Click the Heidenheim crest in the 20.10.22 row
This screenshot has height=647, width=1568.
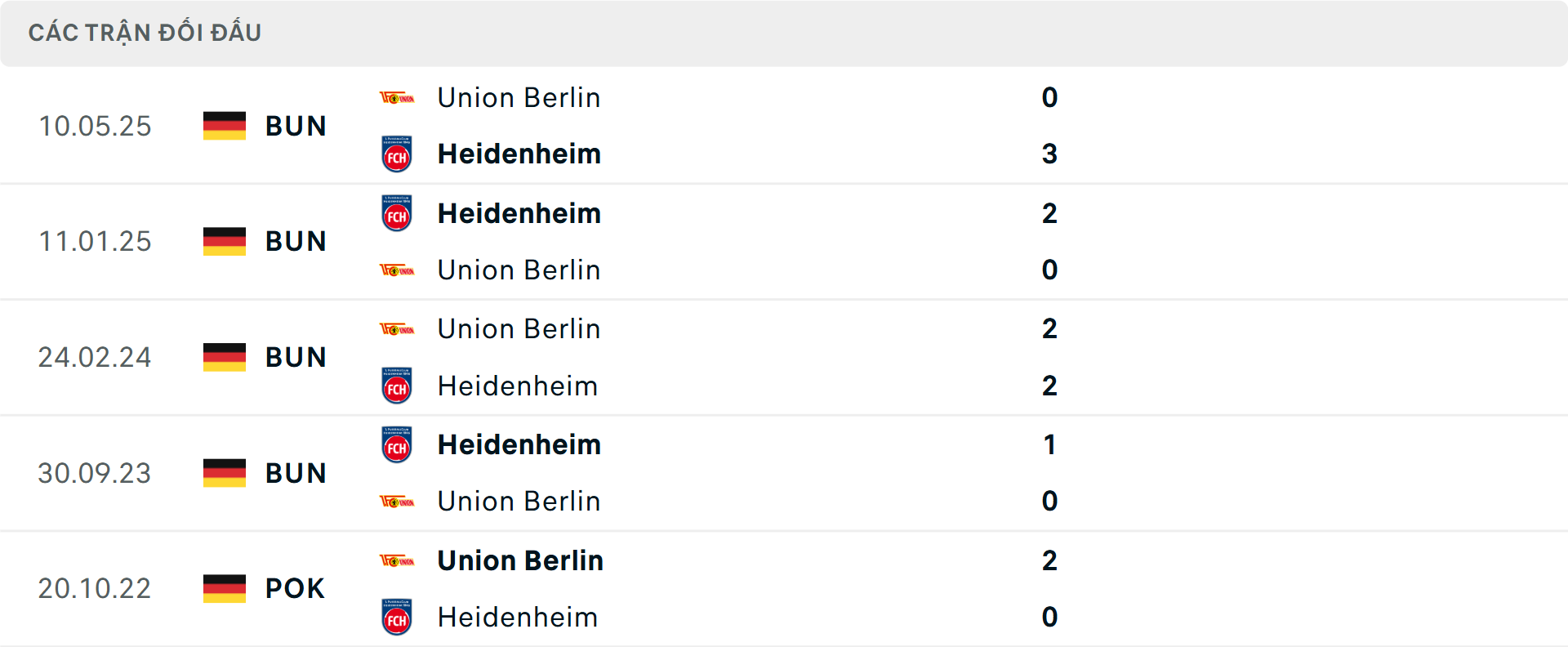point(397,618)
